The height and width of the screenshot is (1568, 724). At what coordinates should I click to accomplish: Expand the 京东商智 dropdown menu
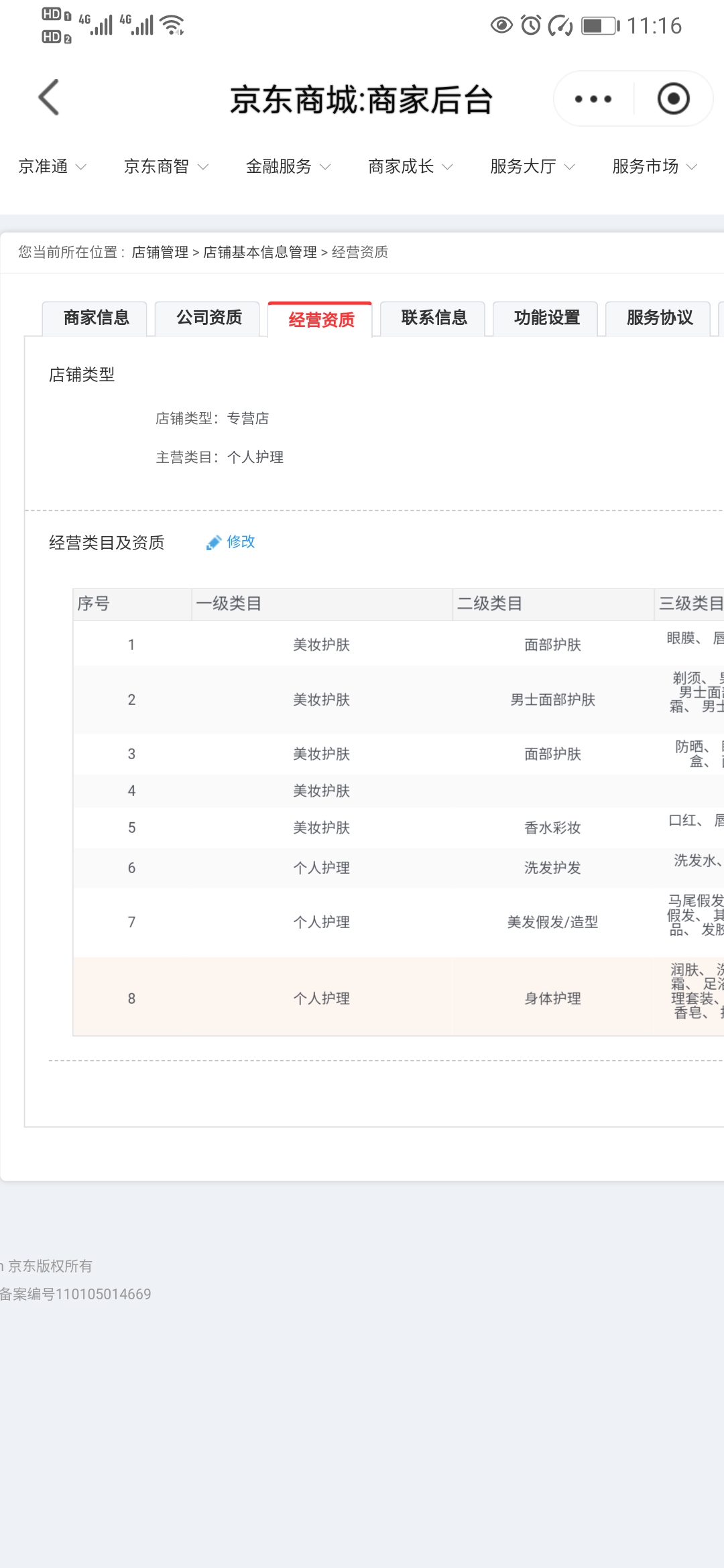pos(166,166)
